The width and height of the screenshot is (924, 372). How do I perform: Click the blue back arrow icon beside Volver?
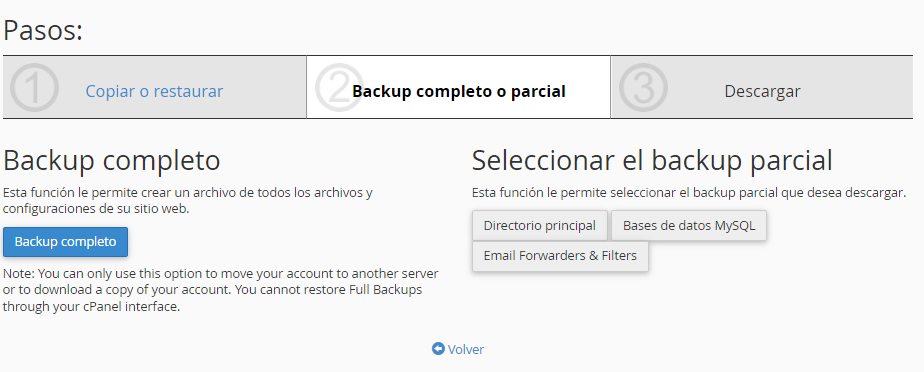click(x=438, y=349)
